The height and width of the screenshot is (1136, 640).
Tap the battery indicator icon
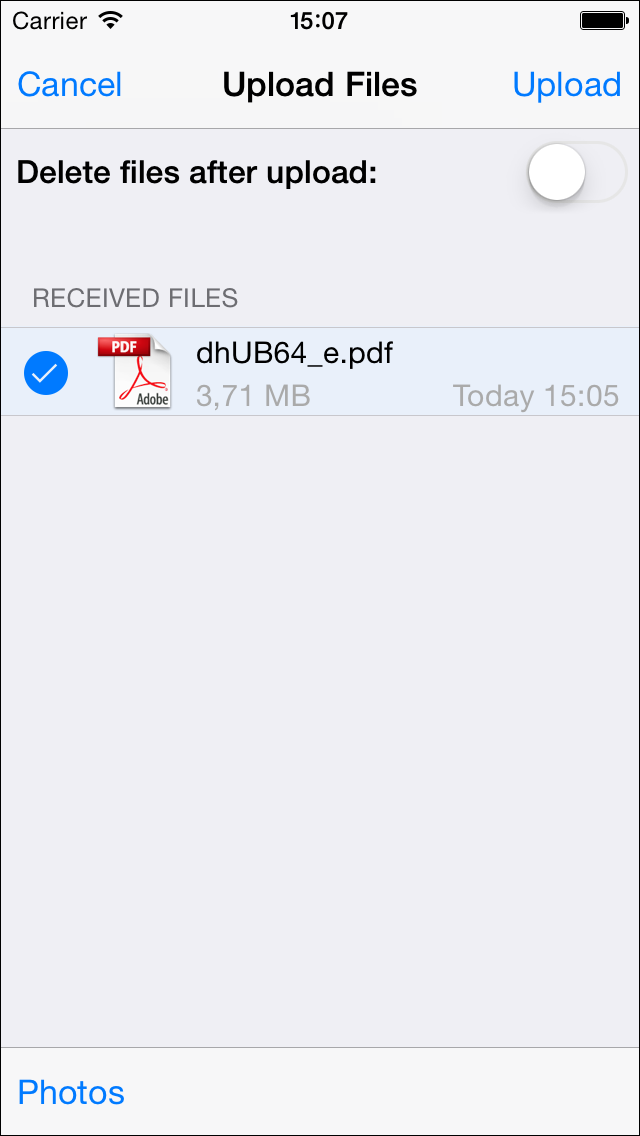604,20
